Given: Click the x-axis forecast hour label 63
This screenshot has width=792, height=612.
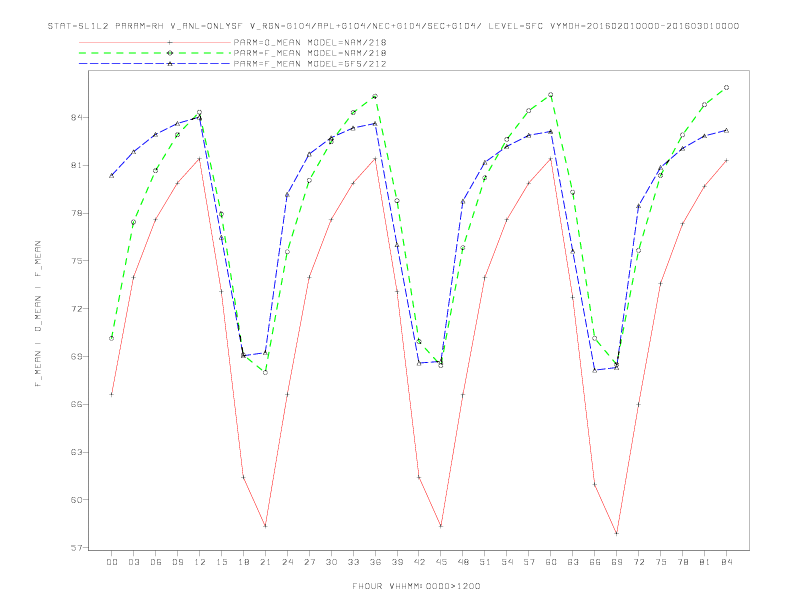Looking at the screenshot, I should pos(573,562).
